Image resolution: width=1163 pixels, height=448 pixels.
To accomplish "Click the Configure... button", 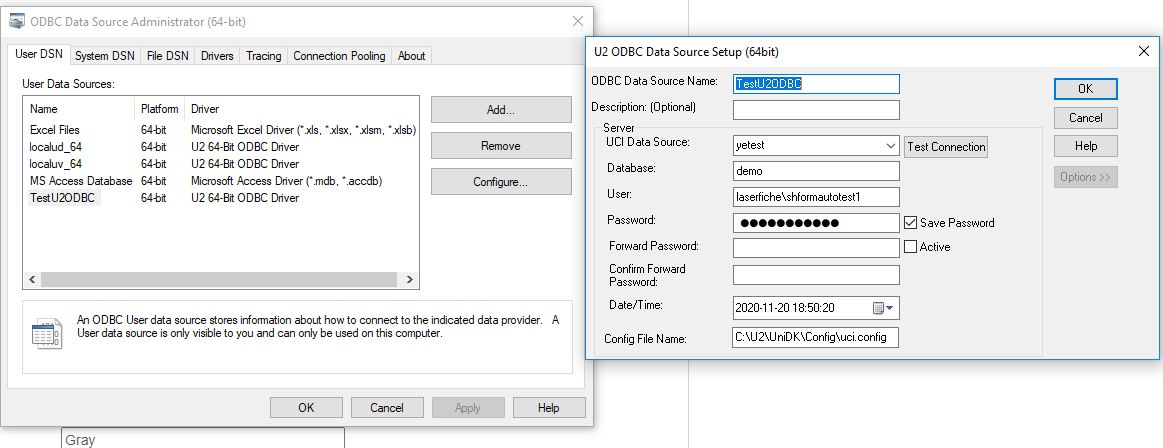I will pyautogui.click(x=501, y=182).
